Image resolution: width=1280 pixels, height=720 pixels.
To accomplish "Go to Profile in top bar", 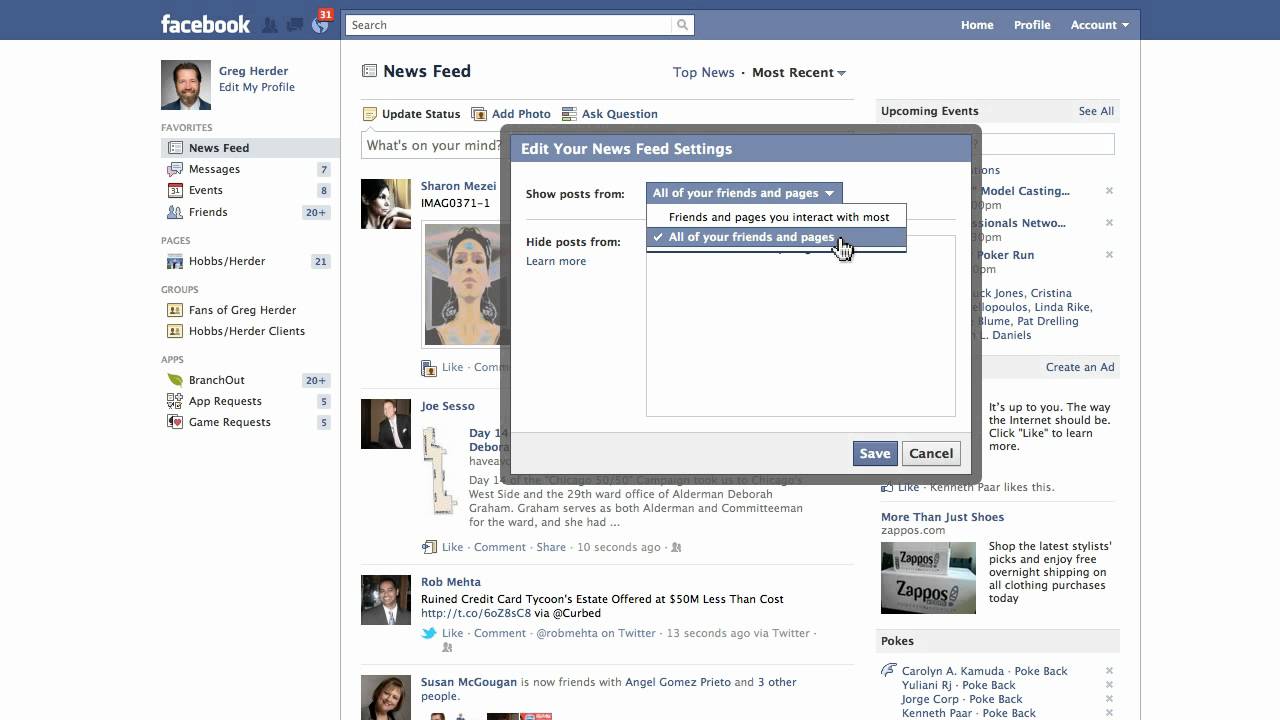I will (1032, 25).
